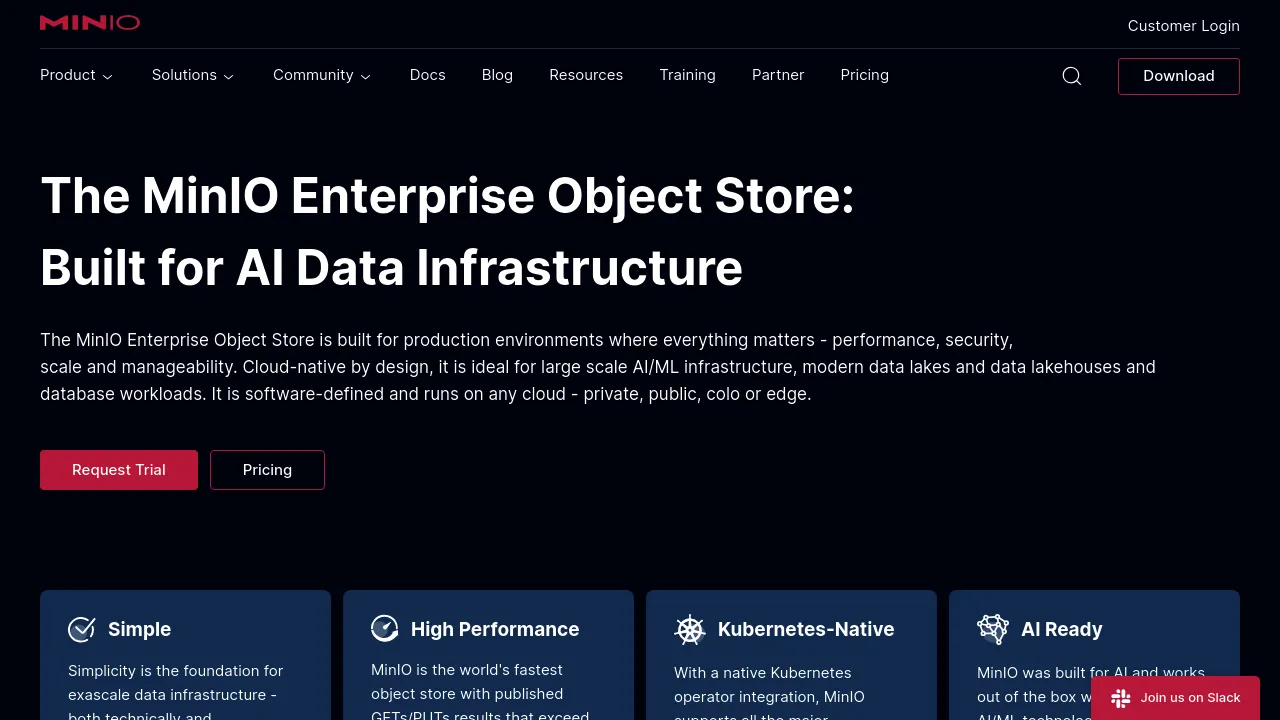
Task: Click the High Performance card heading
Action: [x=495, y=629]
